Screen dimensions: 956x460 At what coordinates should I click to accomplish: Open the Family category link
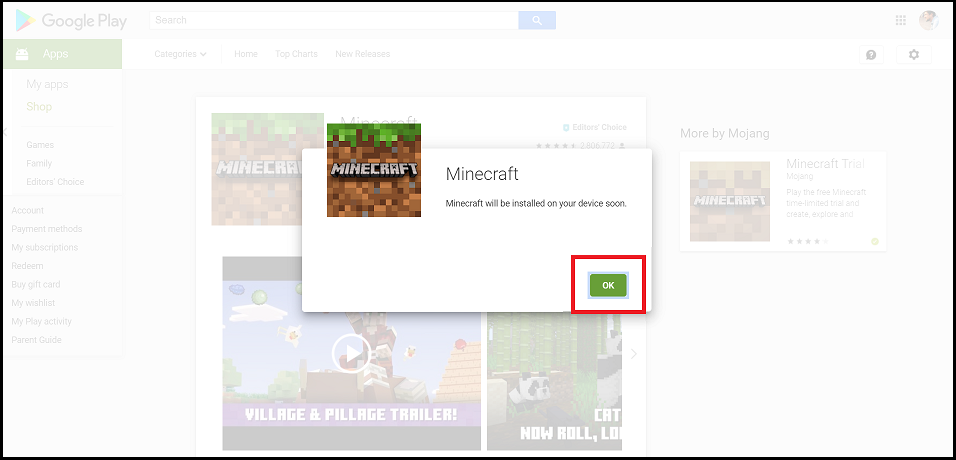[39, 164]
